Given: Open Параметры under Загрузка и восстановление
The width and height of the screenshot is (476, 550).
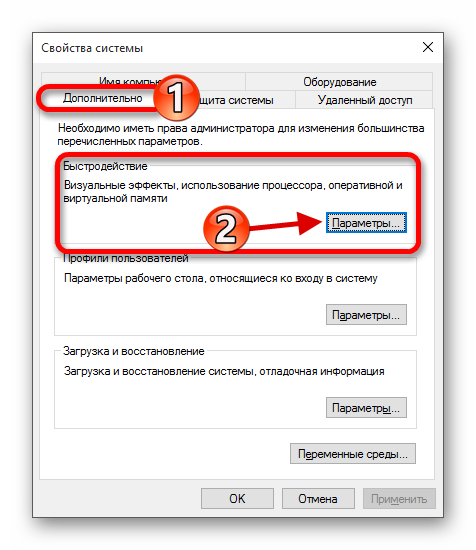Looking at the screenshot, I should coord(366,408).
